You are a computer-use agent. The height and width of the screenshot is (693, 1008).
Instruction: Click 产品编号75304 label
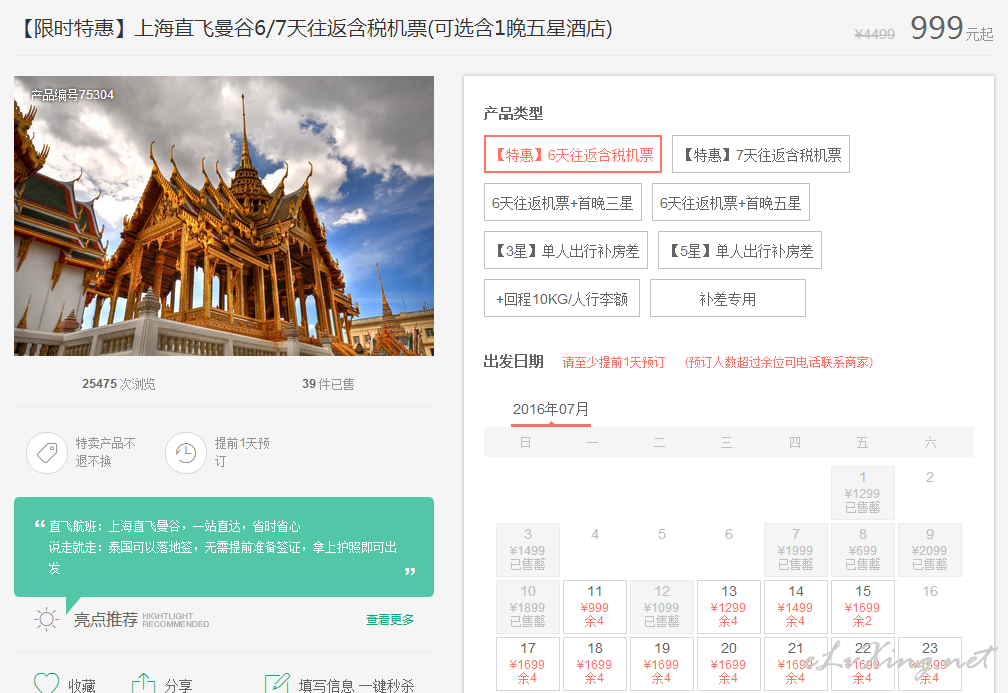[72, 94]
